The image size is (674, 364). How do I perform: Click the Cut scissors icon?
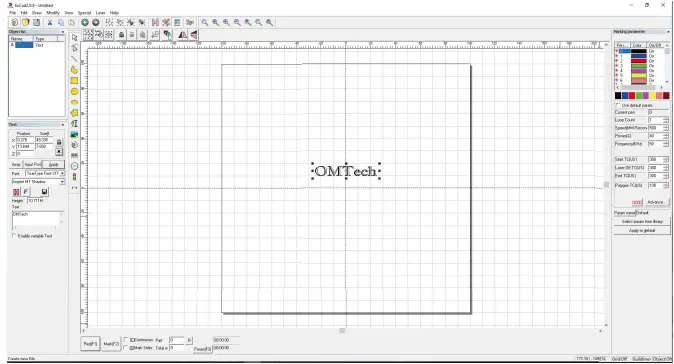pos(50,22)
